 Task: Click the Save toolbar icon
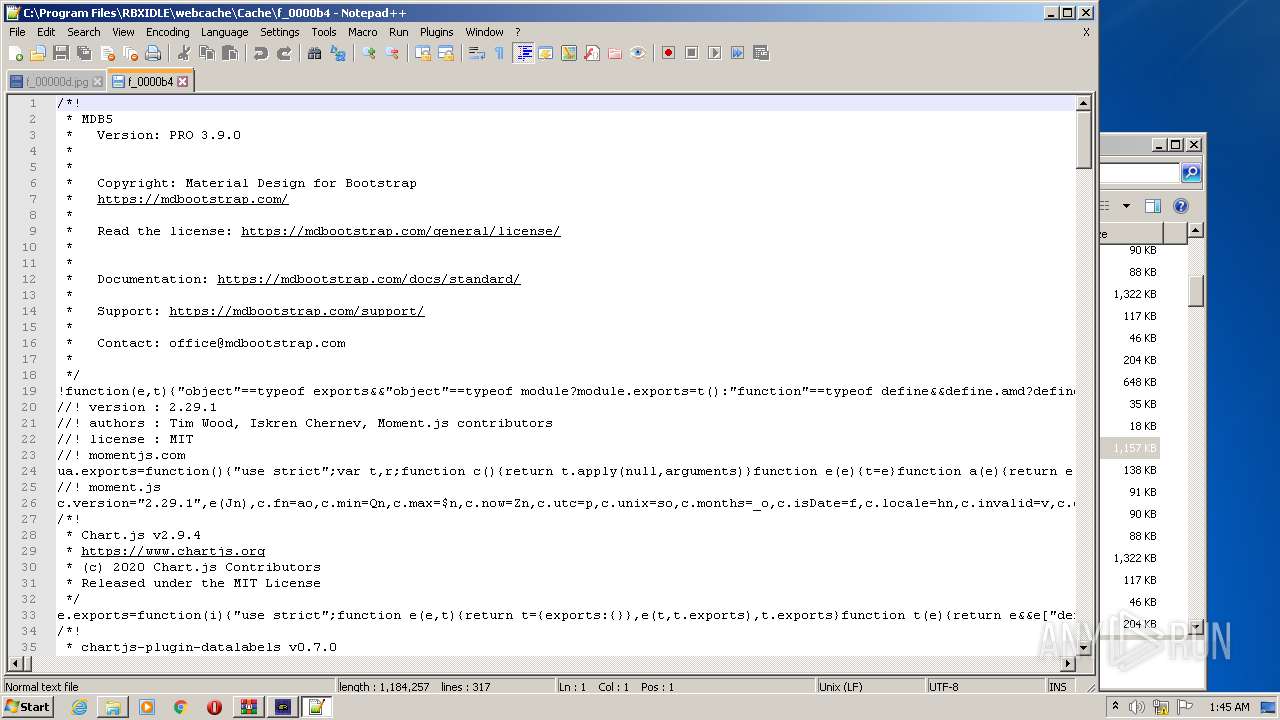pos(61,53)
